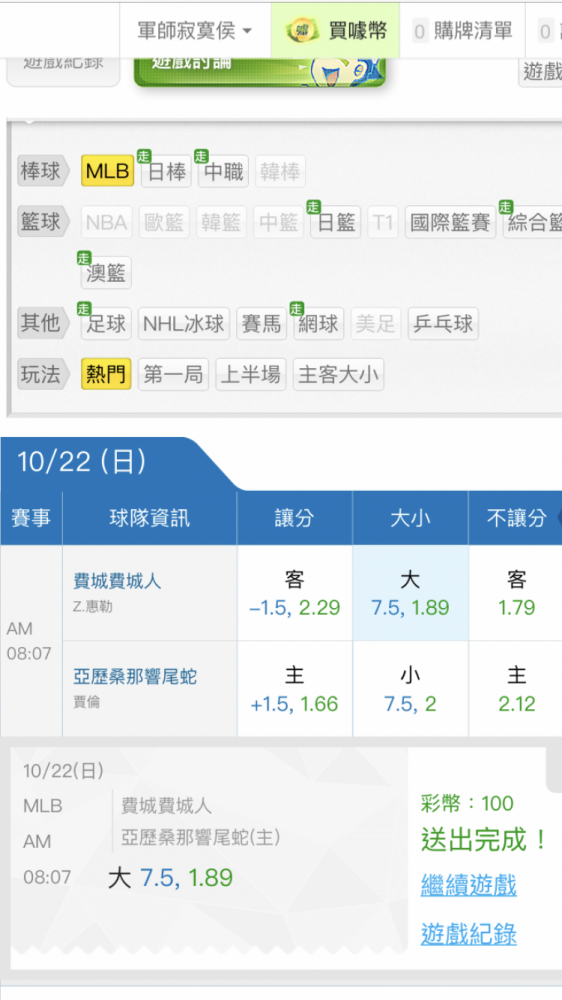Click the 玩法 category label

tap(42, 374)
